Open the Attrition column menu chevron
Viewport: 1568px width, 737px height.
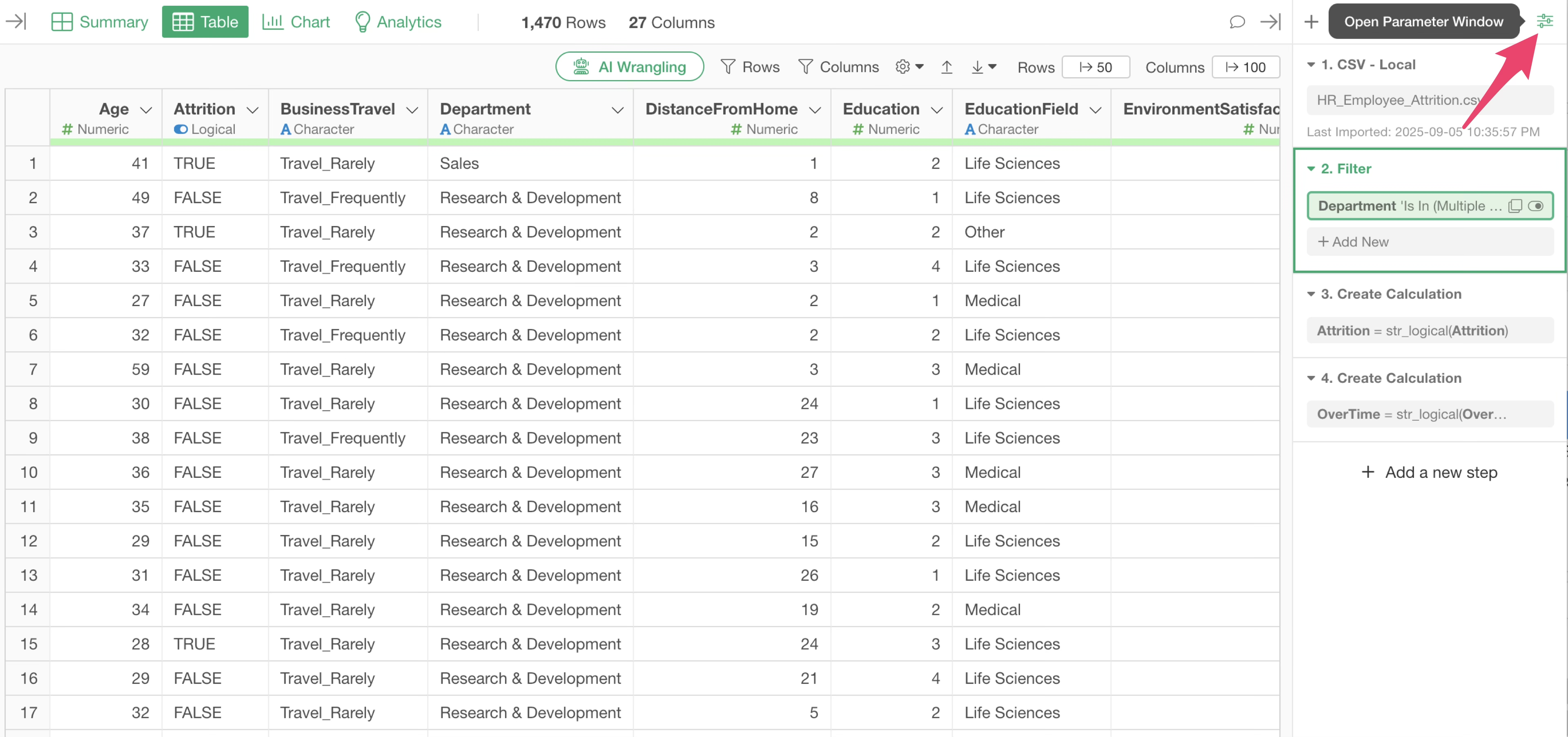252,110
